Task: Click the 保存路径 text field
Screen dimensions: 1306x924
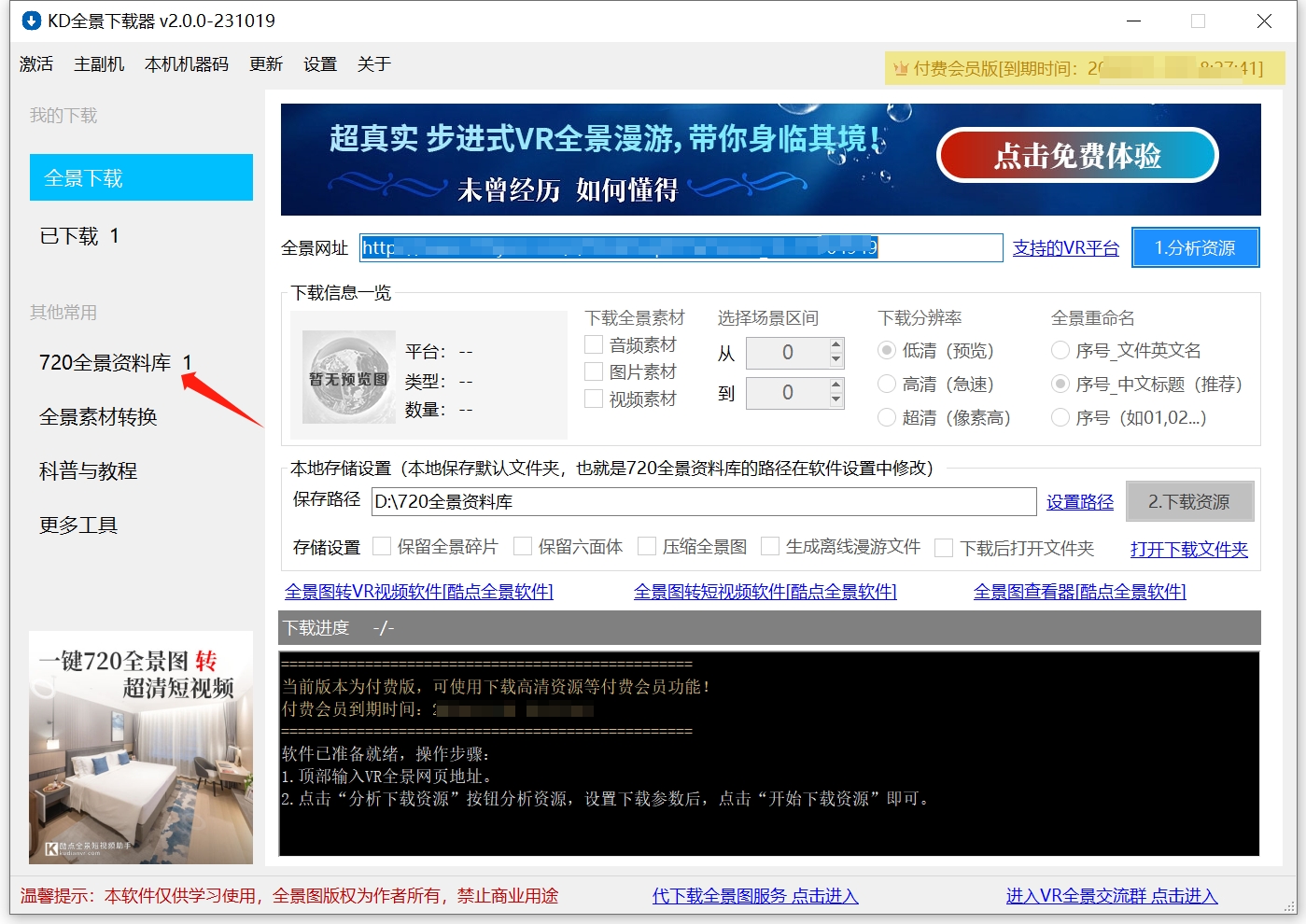Action: tap(704, 501)
